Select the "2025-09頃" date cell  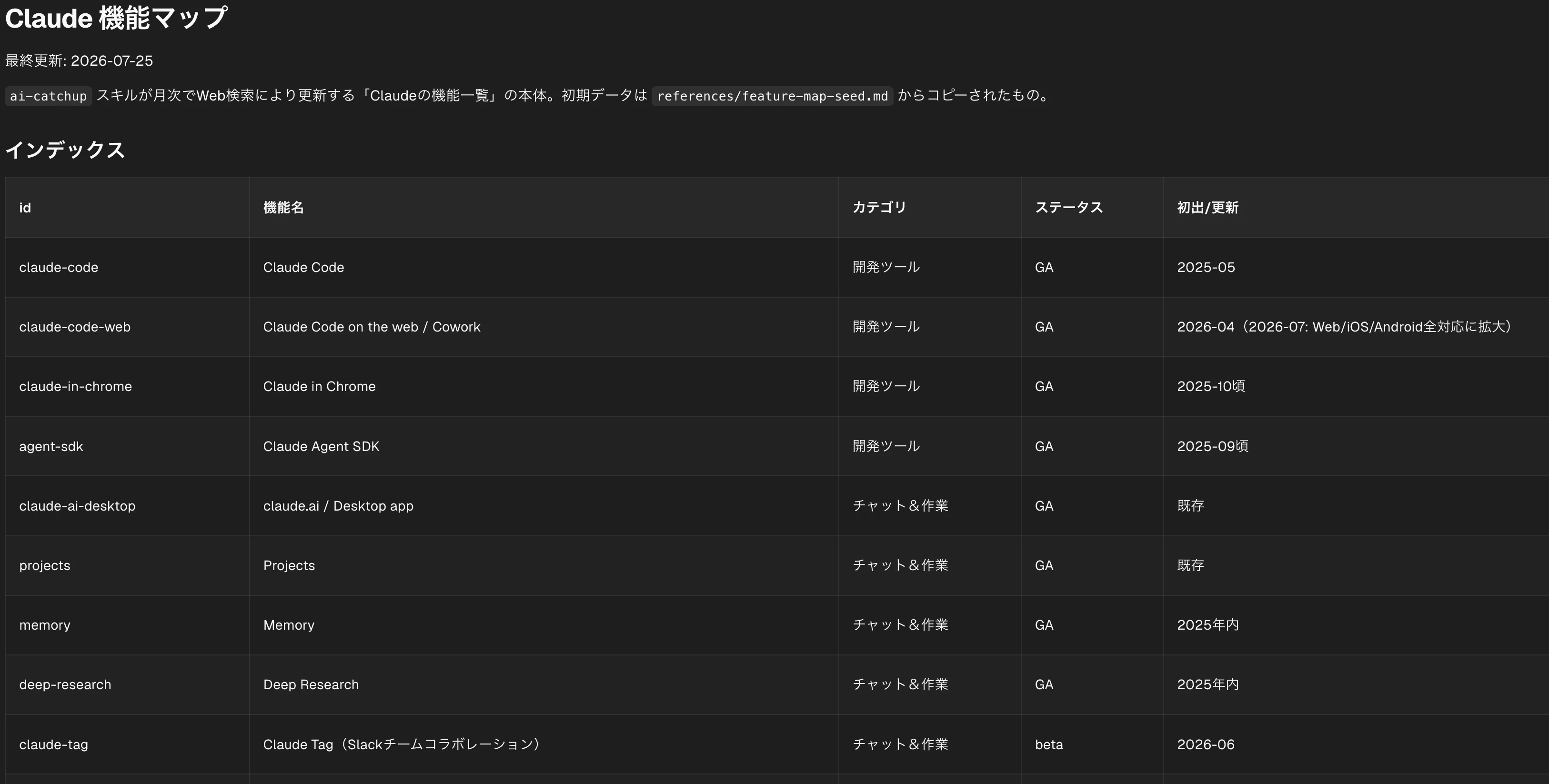click(1212, 446)
